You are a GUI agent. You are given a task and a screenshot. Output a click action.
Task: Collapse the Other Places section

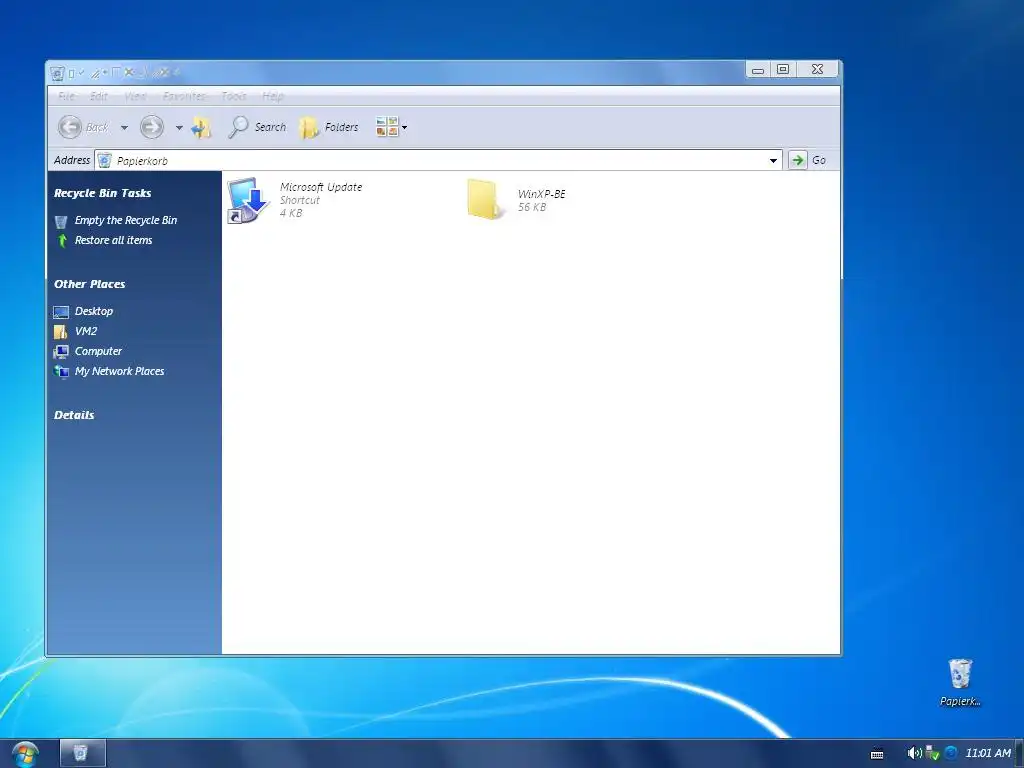pyautogui.click(x=89, y=284)
